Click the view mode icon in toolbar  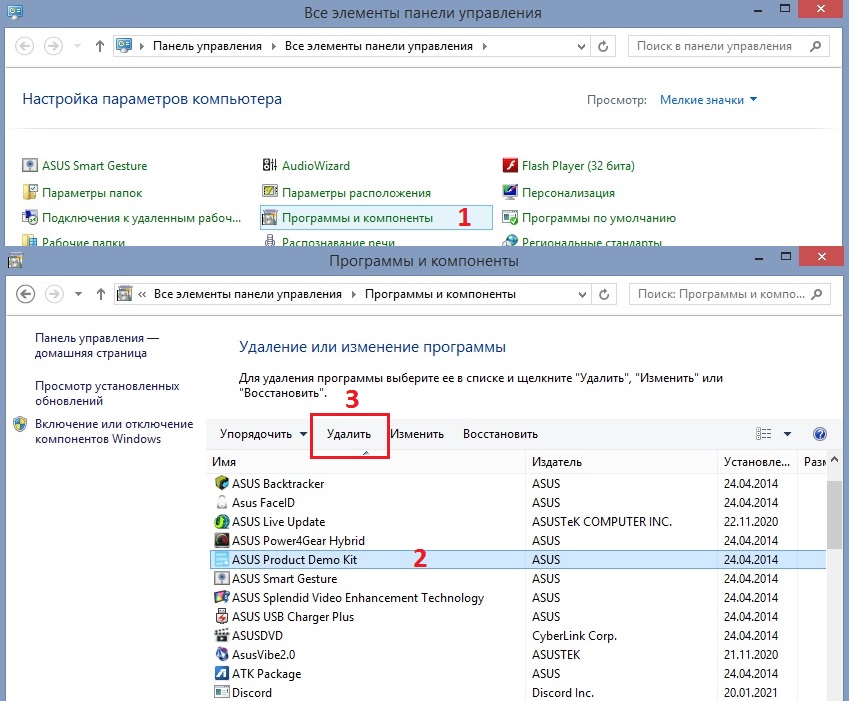(763, 434)
